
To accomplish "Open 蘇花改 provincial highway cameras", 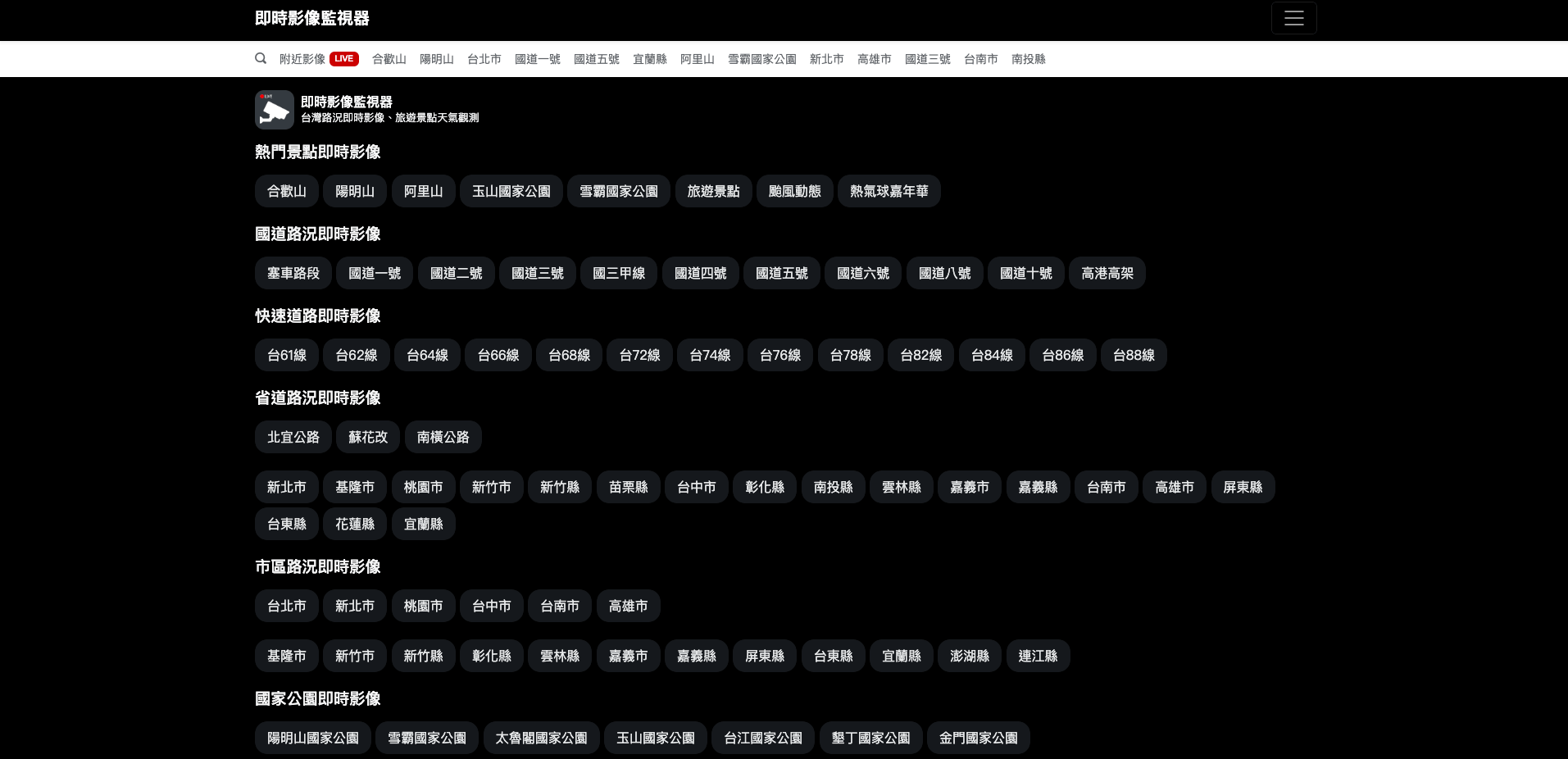I will pos(367,437).
